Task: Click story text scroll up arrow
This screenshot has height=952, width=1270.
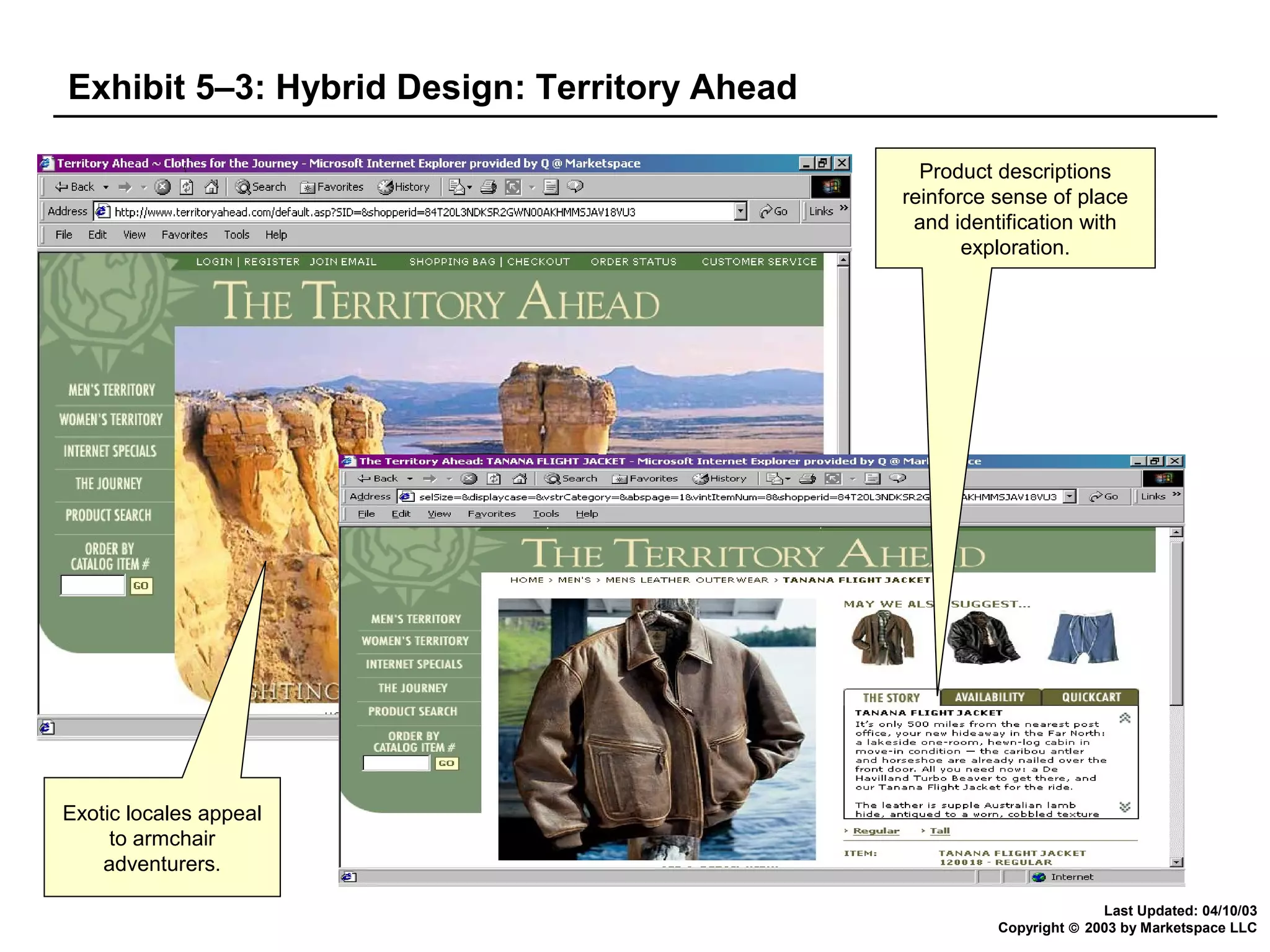Action: pyautogui.click(x=1125, y=718)
